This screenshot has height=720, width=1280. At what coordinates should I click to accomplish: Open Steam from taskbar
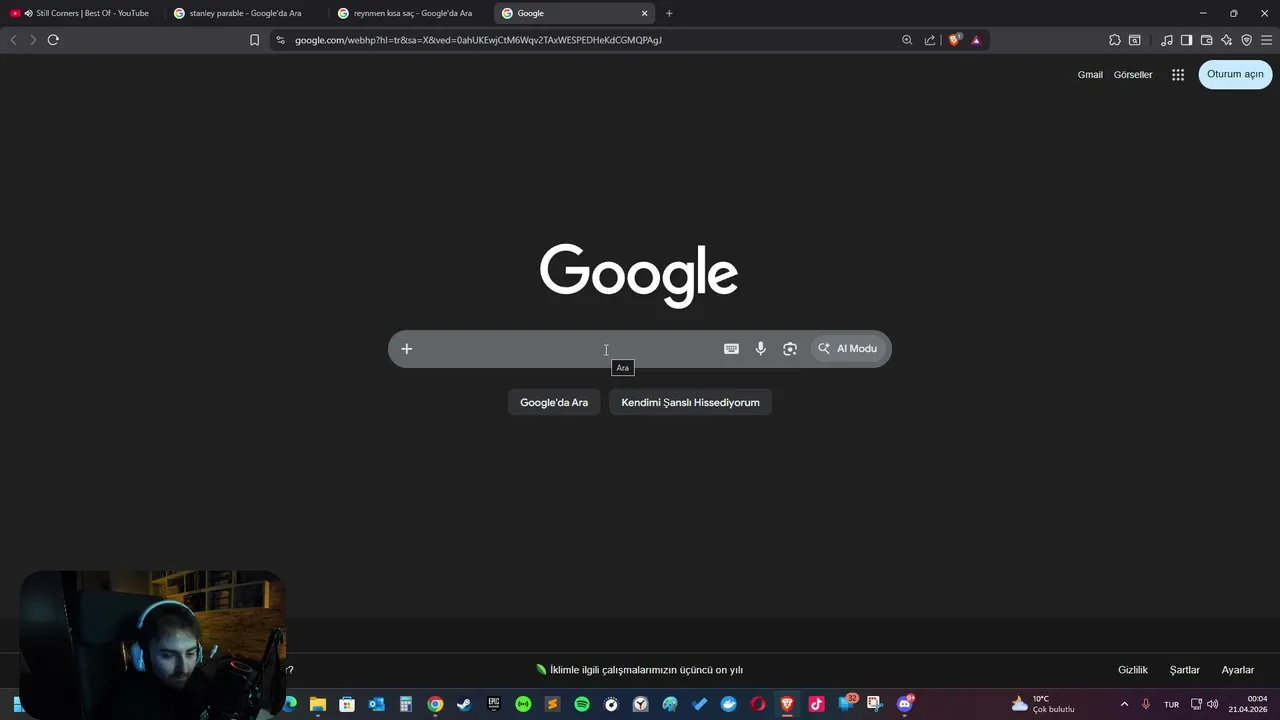(x=464, y=704)
